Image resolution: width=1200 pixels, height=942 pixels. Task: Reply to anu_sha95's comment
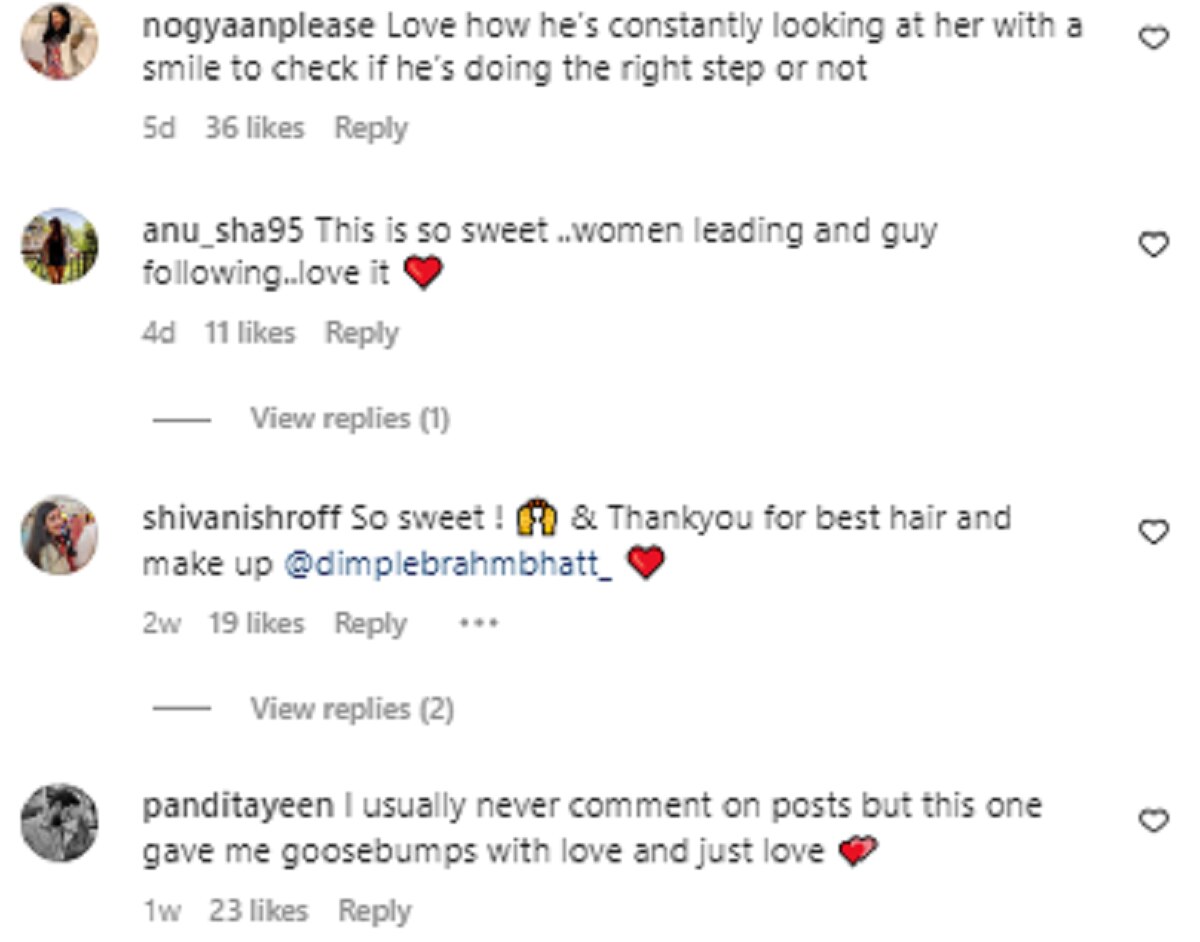point(361,333)
